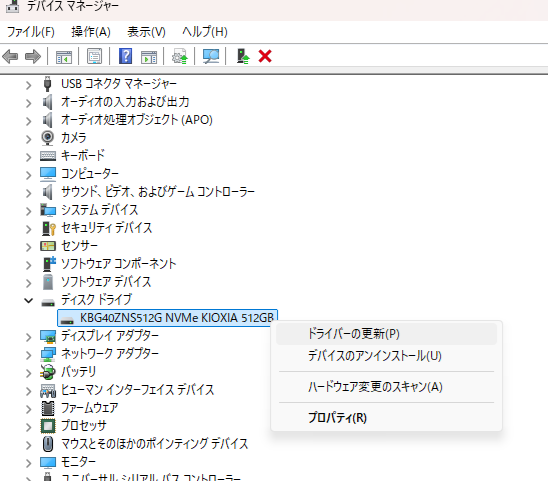
Task: Click the blue Help question-mark icon
Action: [x=125, y=56]
